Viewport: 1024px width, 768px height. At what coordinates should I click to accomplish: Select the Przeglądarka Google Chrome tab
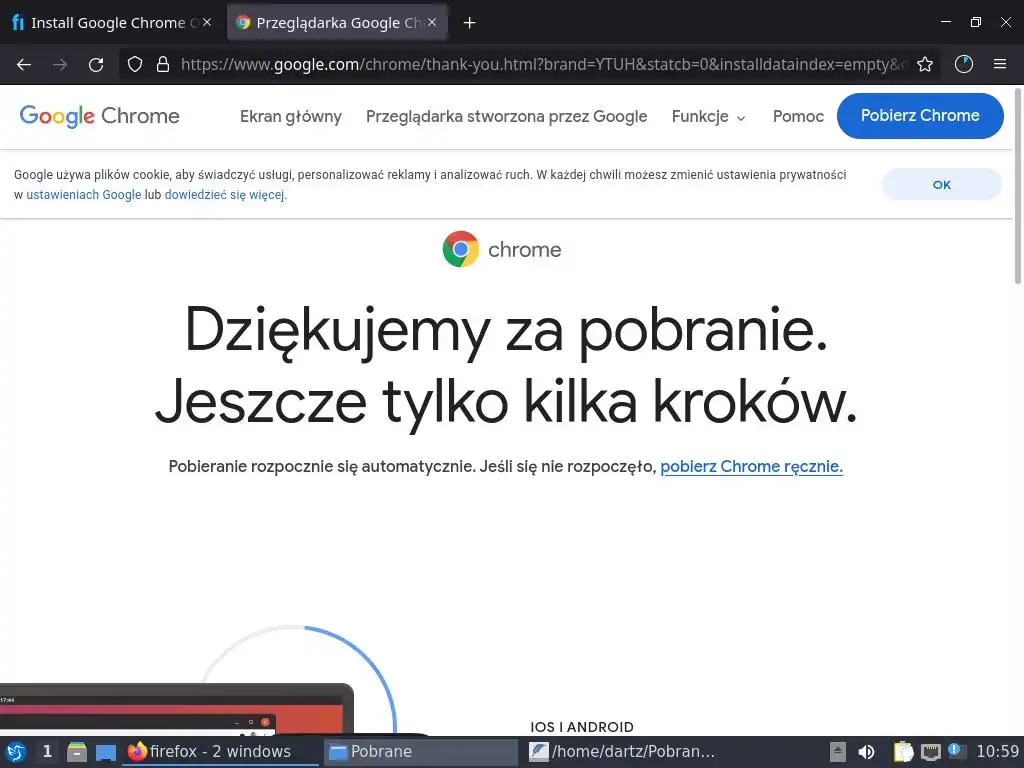[338, 23]
